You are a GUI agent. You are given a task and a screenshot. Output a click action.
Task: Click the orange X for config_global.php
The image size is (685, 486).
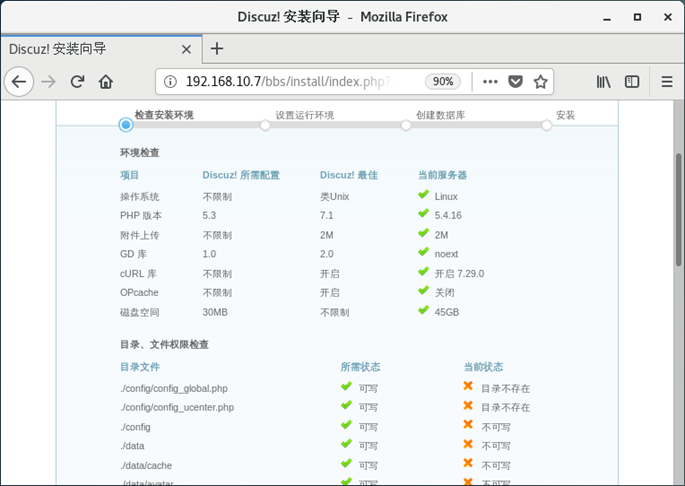click(468, 386)
